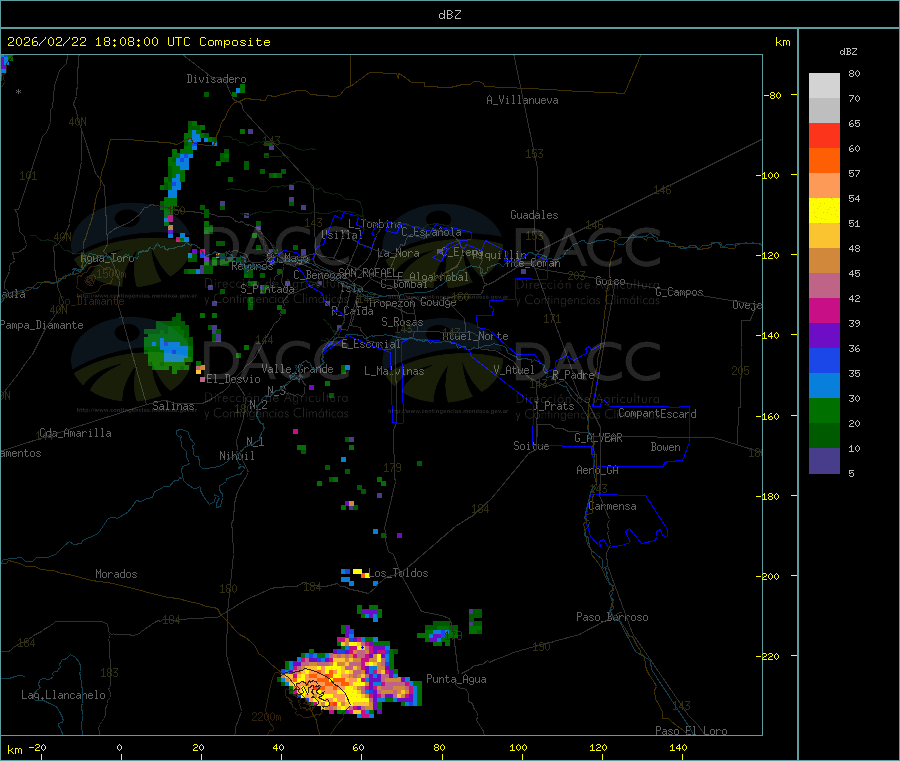
Task: Click the El_Desvio location label
Action: click(x=233, y=379)
